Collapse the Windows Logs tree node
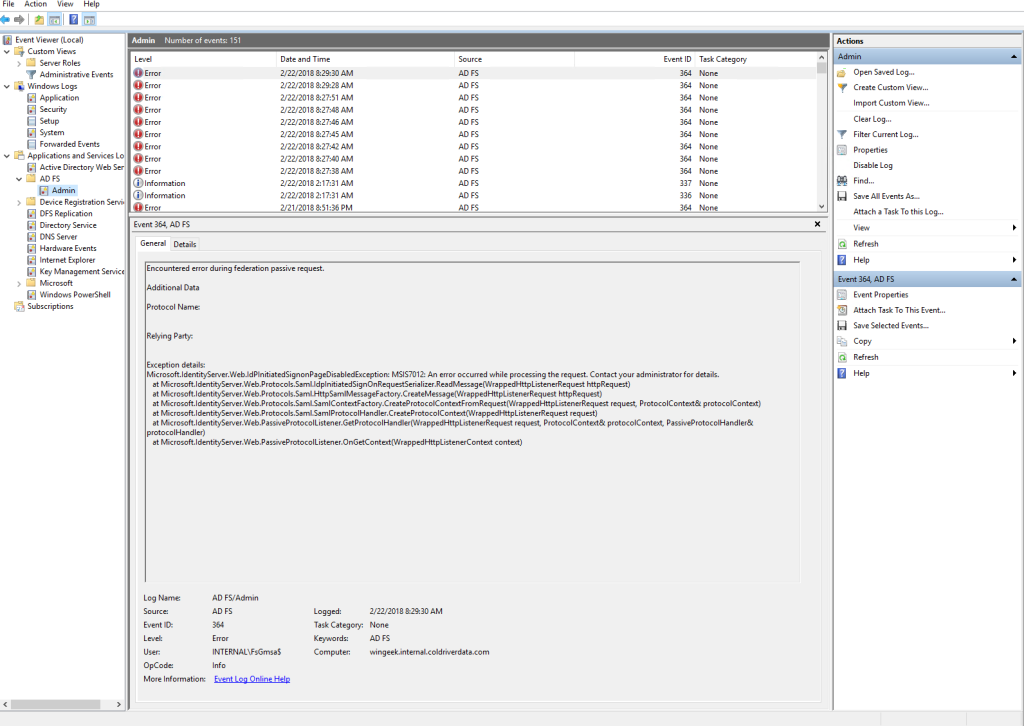The width and height of the screenshot is (1024, 726). click(x=7, y=86)
